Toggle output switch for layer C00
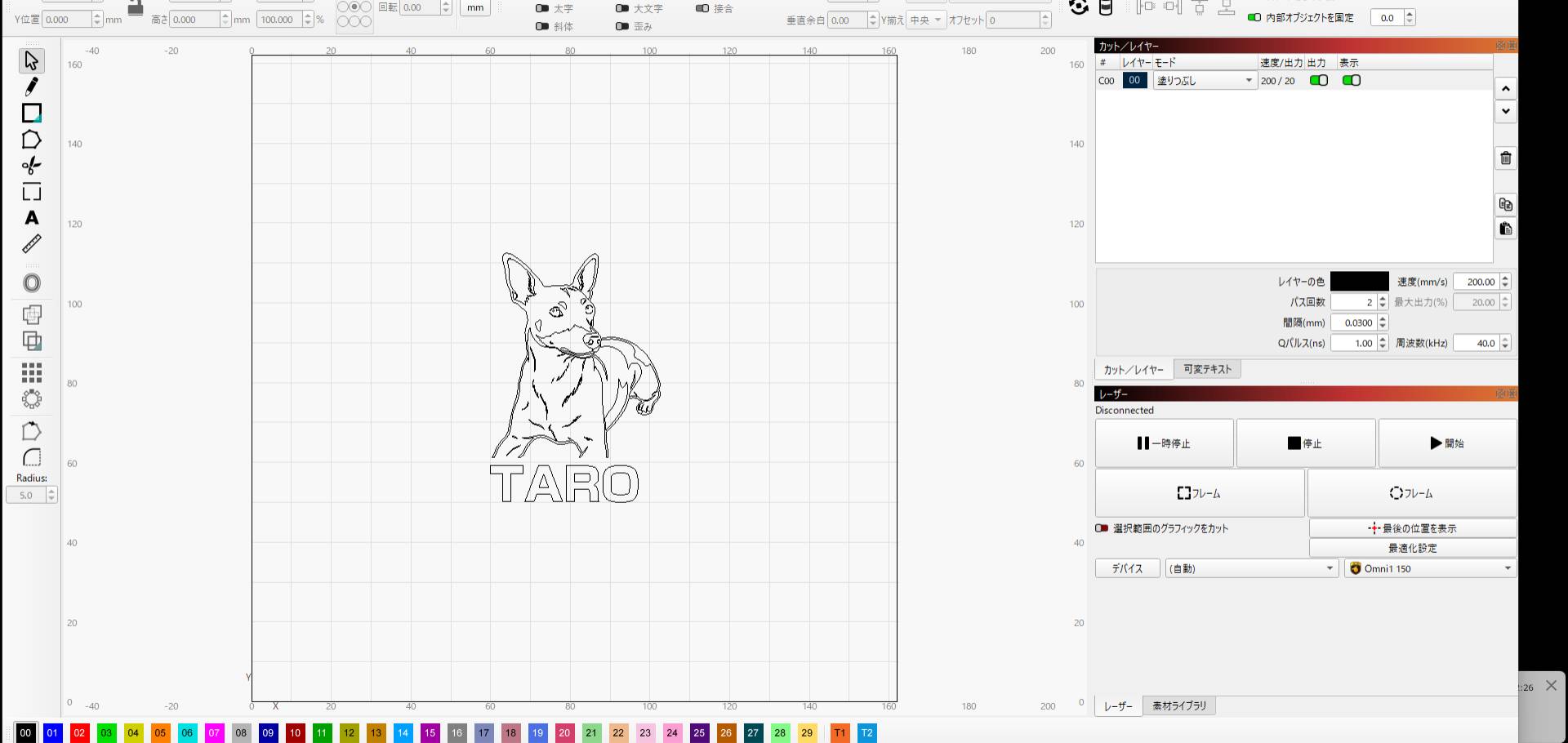 (x=1318, y=80)
